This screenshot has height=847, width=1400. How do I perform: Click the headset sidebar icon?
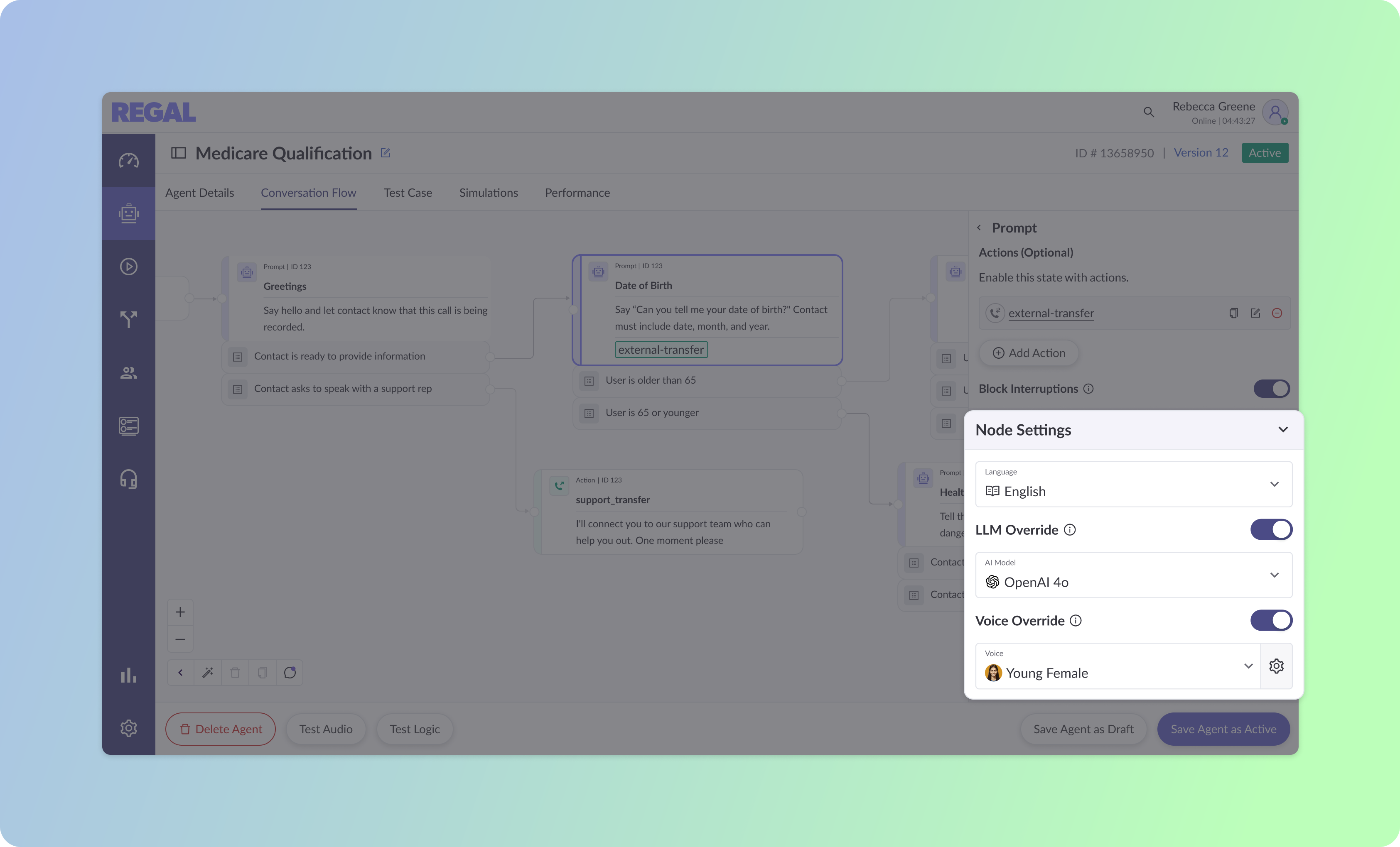[128, 479]
